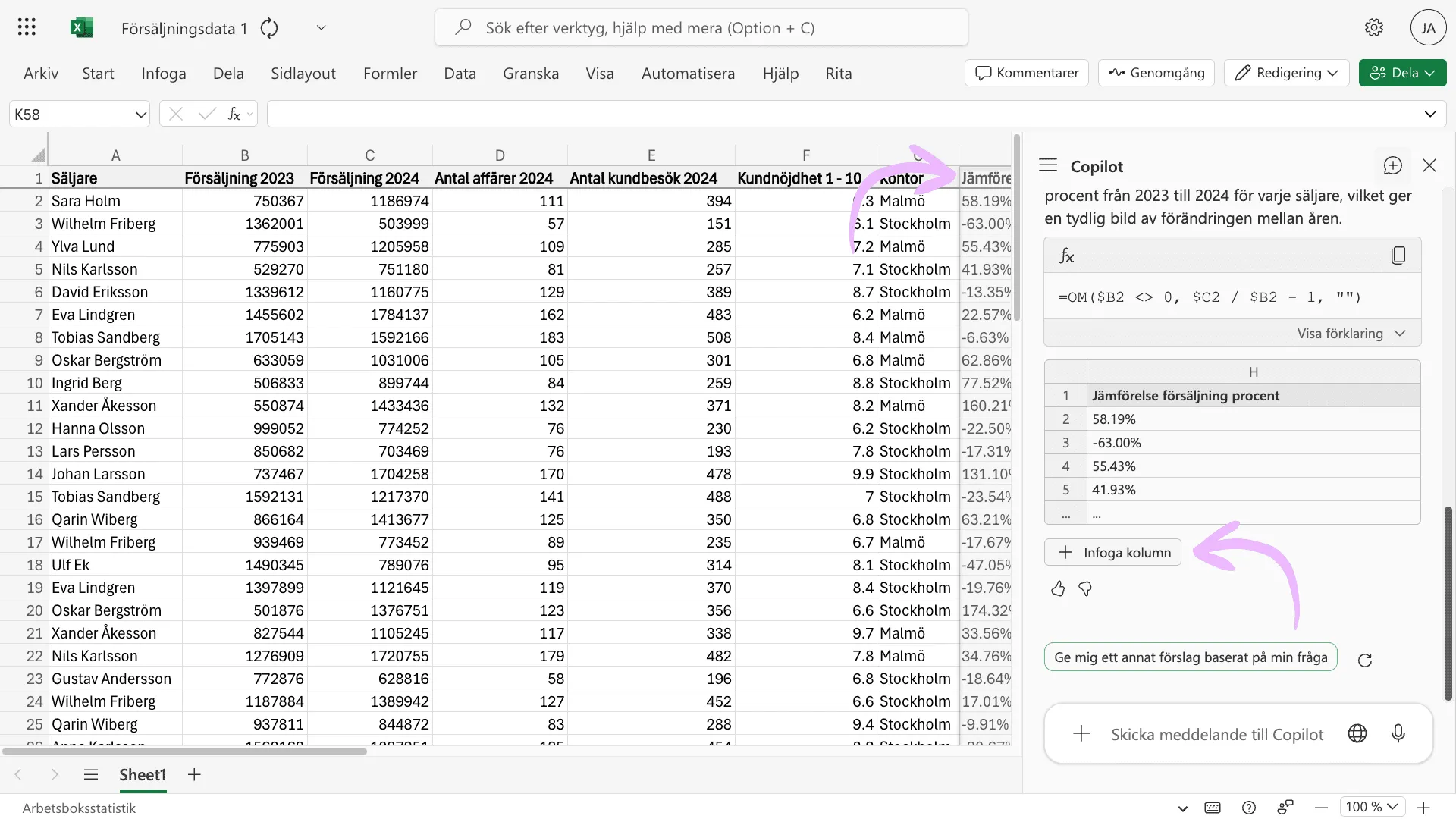Zoom out with the minus button
Viewport: 1456px width, 819px height.
1322,808
